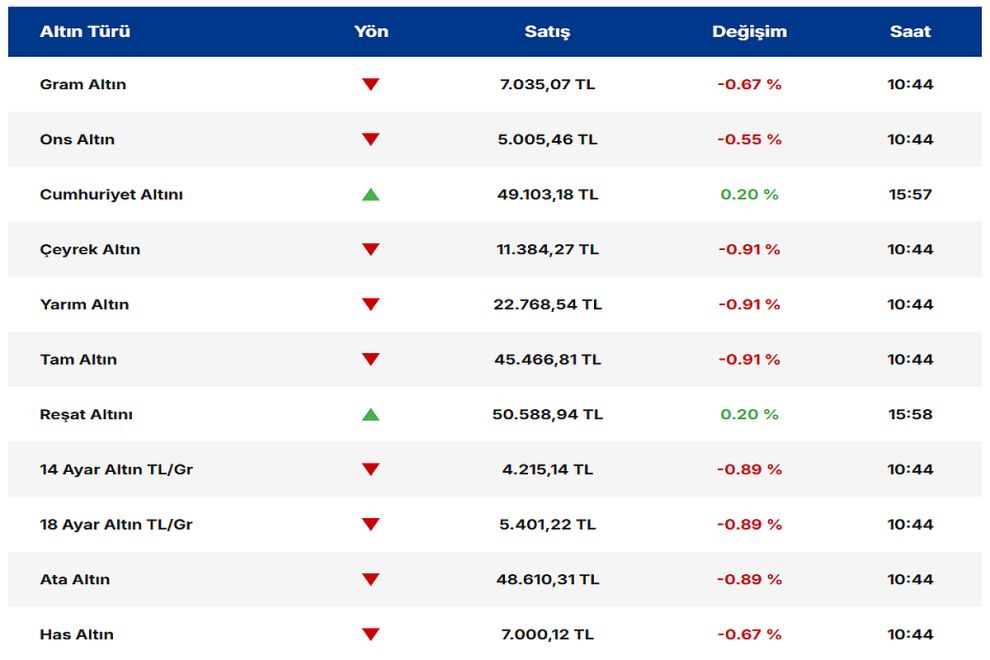The width and height of the screenshot is (990, 660).
Task: Click the Değişim column header
Action: (x=749, y=31)
